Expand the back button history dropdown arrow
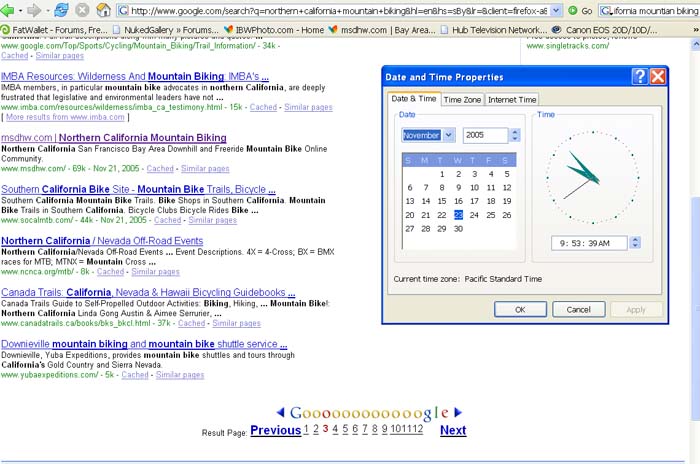The width and height of the screenshot is (700, 464). coord(21,10)
